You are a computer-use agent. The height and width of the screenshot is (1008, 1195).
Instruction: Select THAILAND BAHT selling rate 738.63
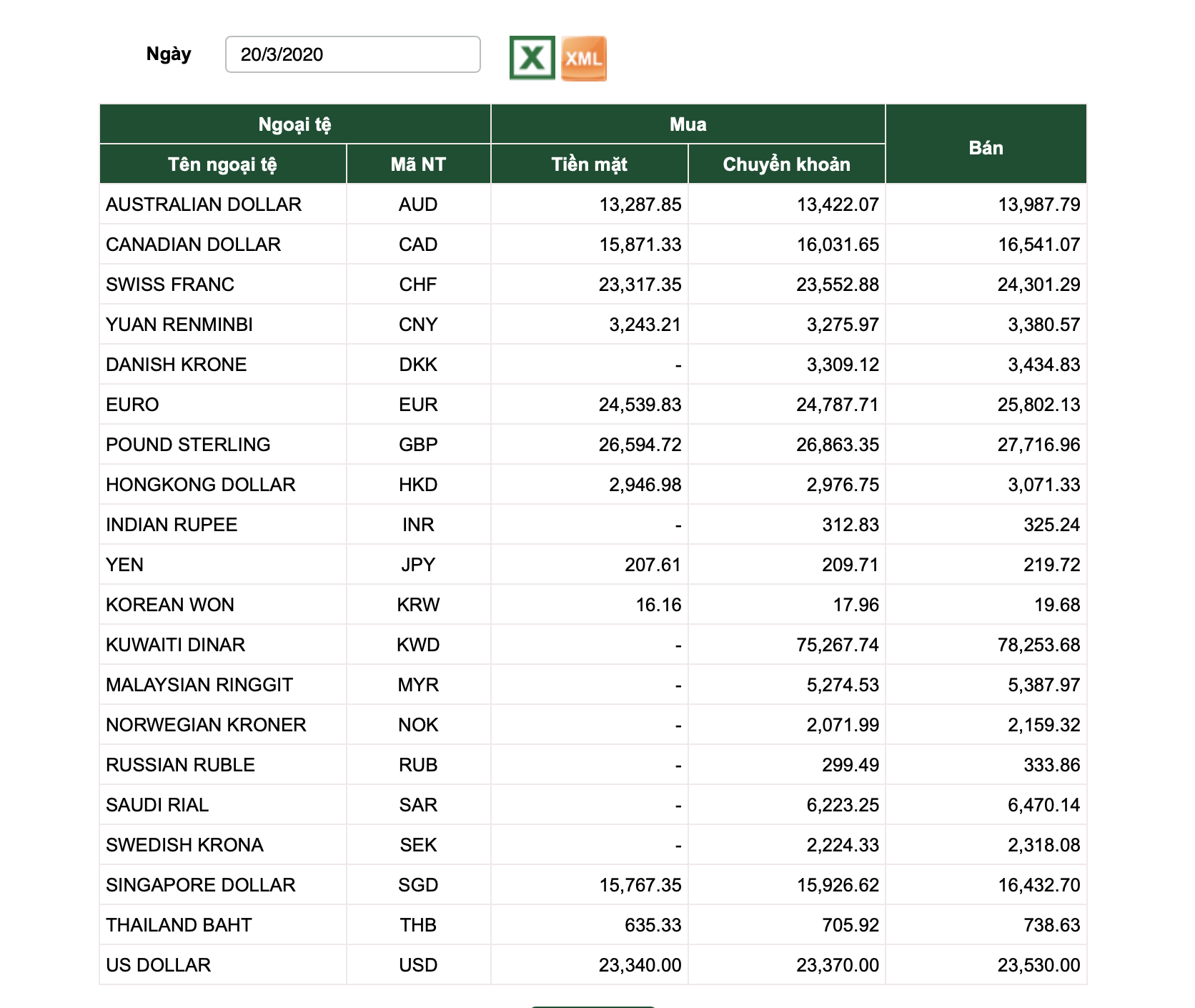(x=1051, y=925)
